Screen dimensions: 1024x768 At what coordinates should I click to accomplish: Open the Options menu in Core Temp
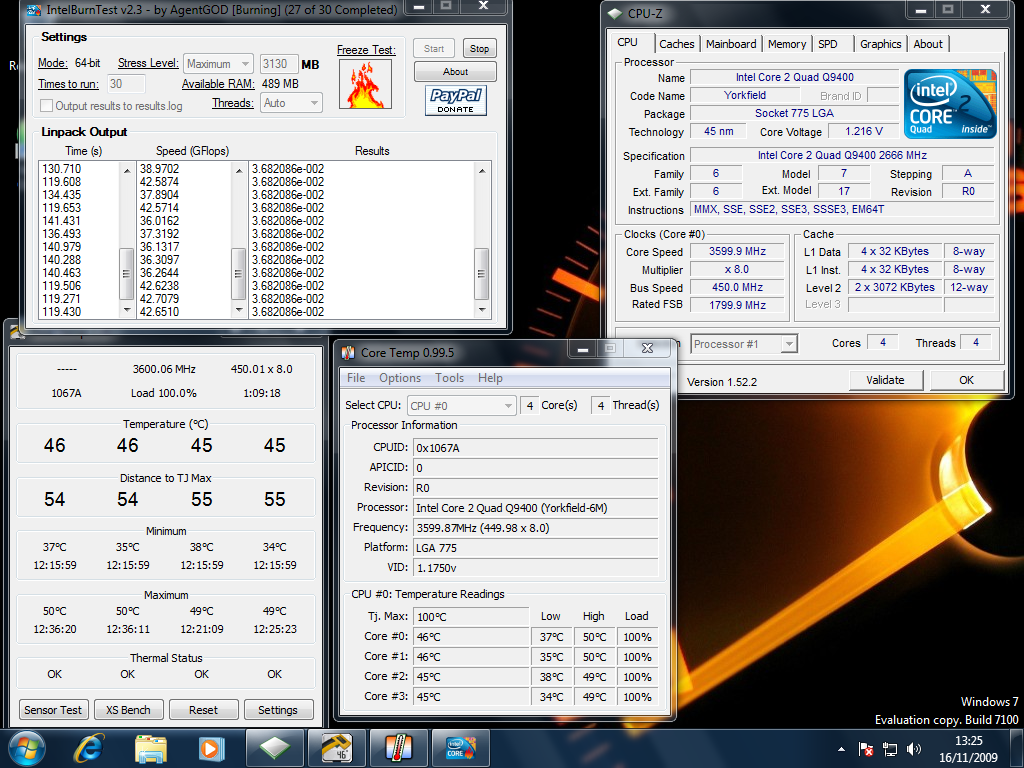click(400, 378)
